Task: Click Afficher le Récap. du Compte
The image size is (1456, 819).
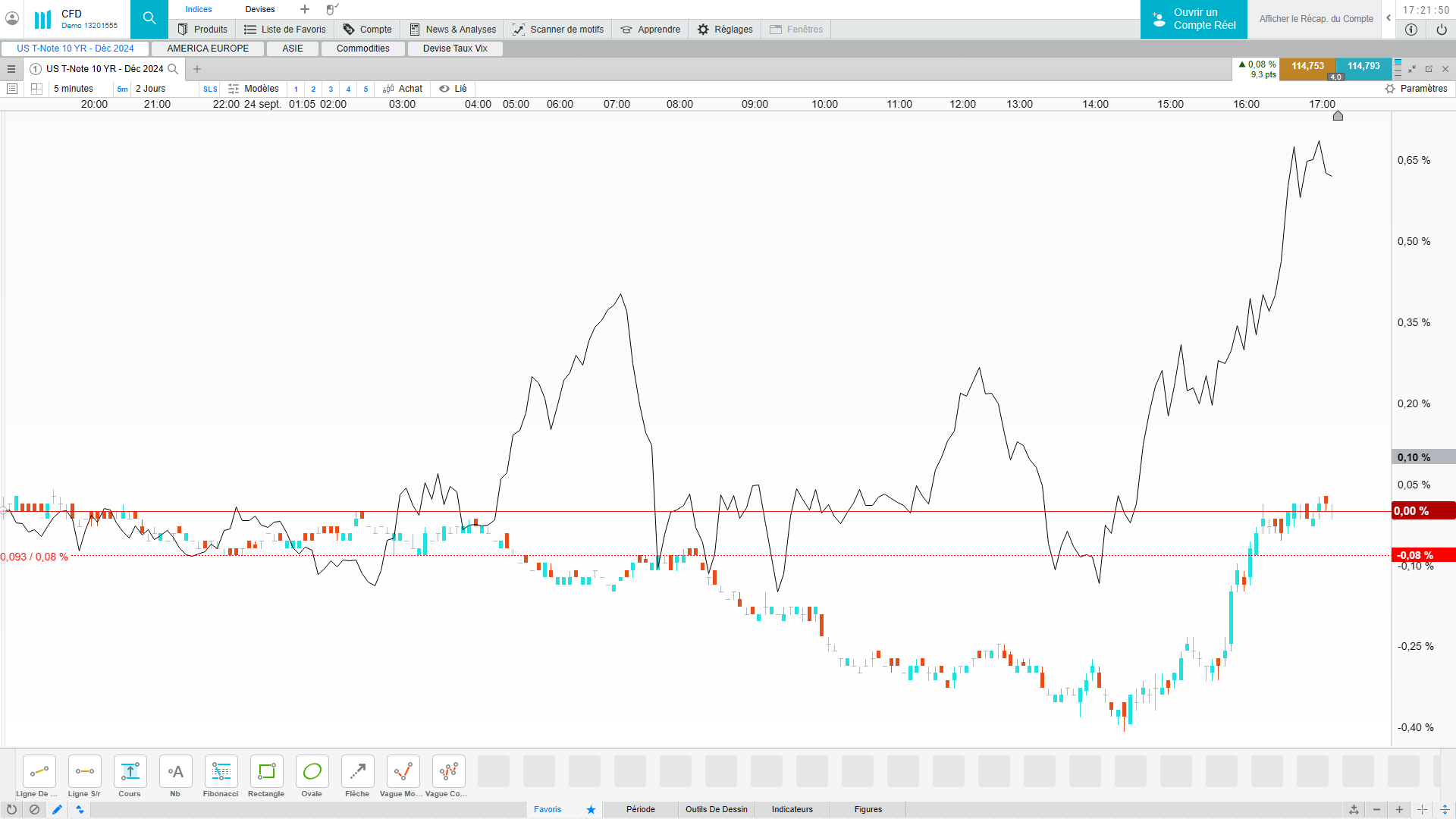Action: (1316, 19)
